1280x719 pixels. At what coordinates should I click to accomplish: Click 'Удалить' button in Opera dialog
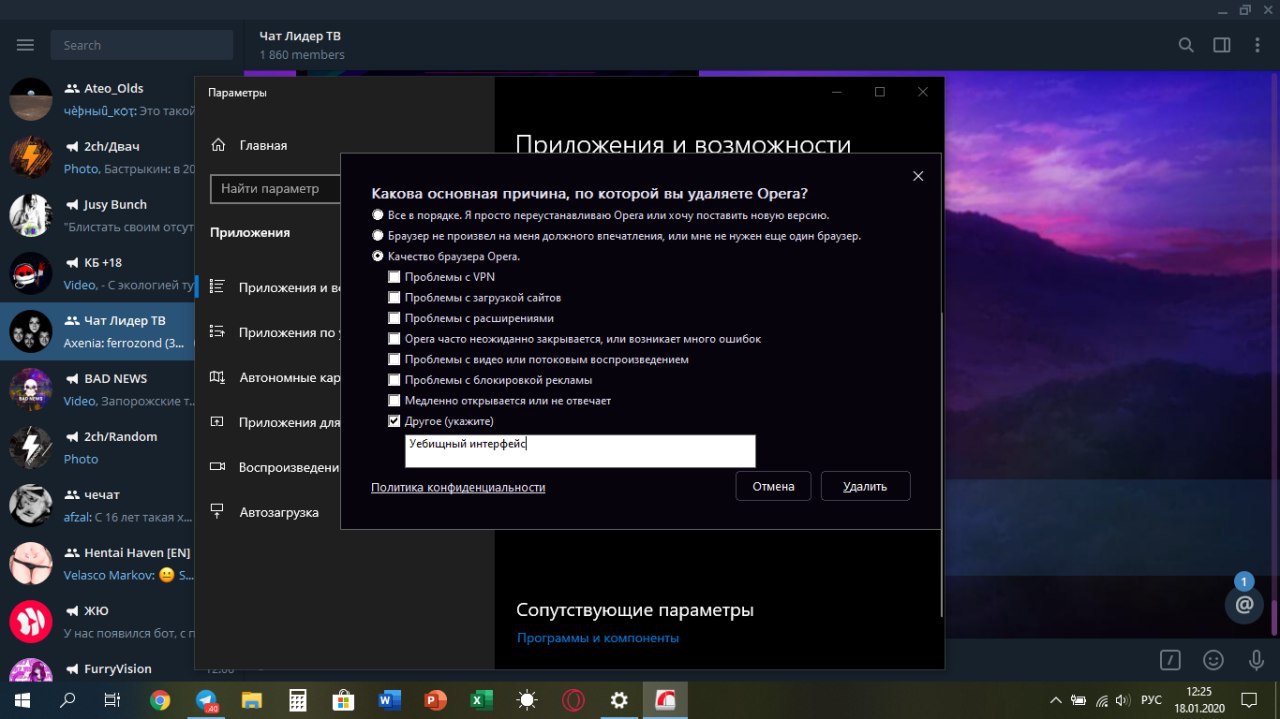click(866, 486)
